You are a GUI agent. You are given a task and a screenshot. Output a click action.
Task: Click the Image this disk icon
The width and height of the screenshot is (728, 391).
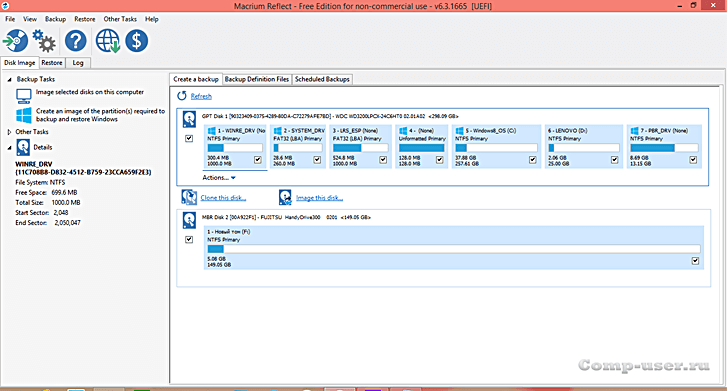point(285,197)
